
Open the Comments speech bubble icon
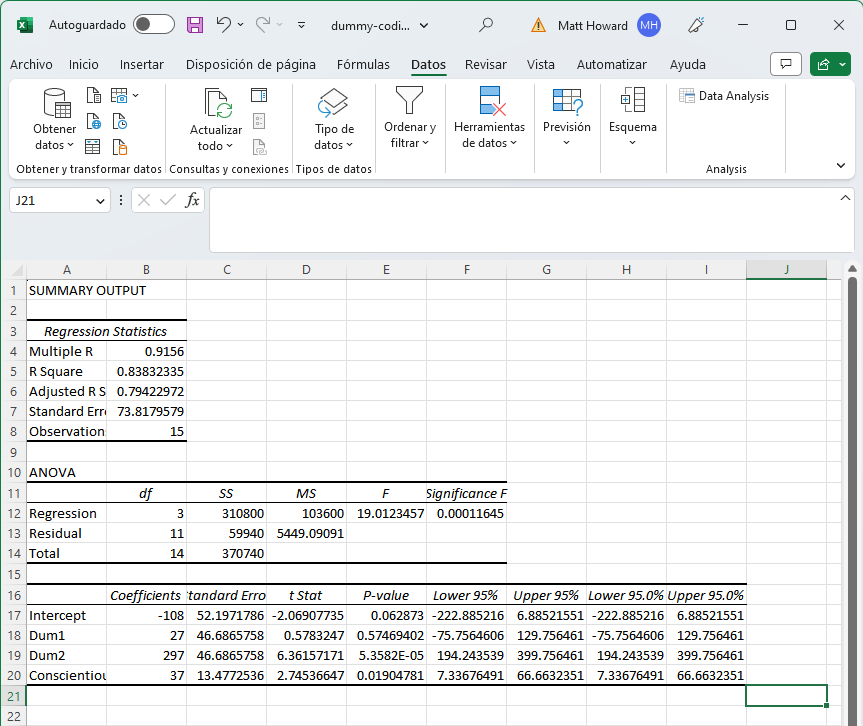click(x=786, y=64)
